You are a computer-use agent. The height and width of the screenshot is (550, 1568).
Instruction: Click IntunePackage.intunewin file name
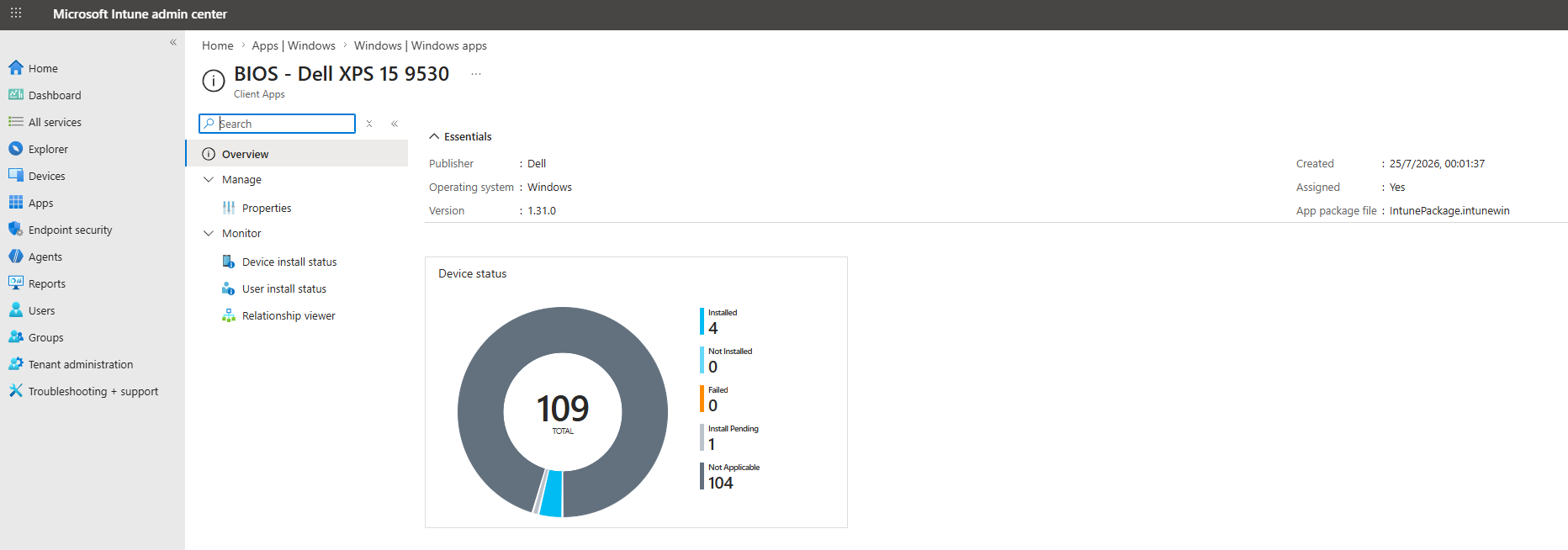1449,210
